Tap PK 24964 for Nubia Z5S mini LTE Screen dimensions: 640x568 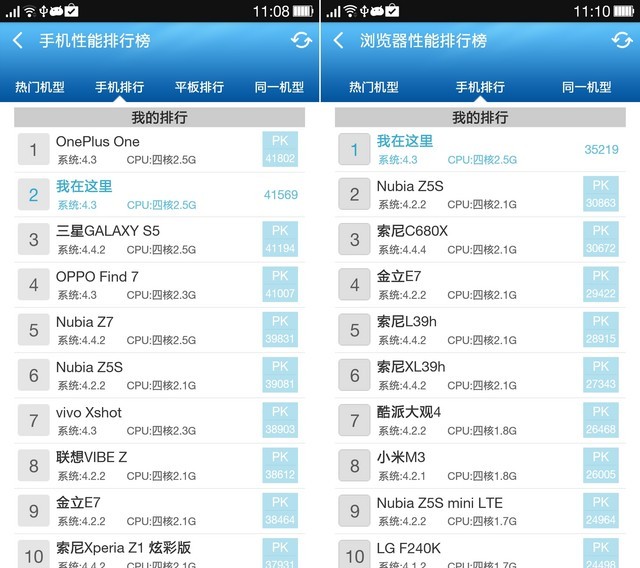tap(601, 511)
